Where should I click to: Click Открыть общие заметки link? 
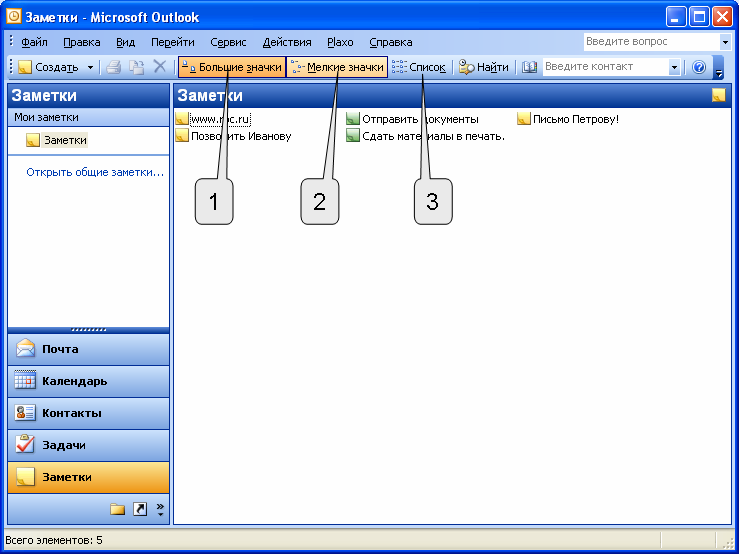95,172
